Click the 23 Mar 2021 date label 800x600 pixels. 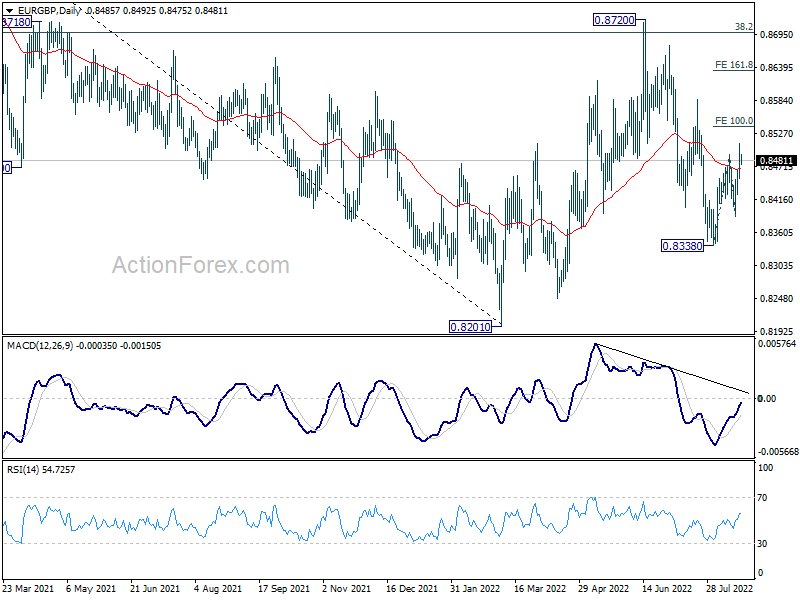point(28,588)
